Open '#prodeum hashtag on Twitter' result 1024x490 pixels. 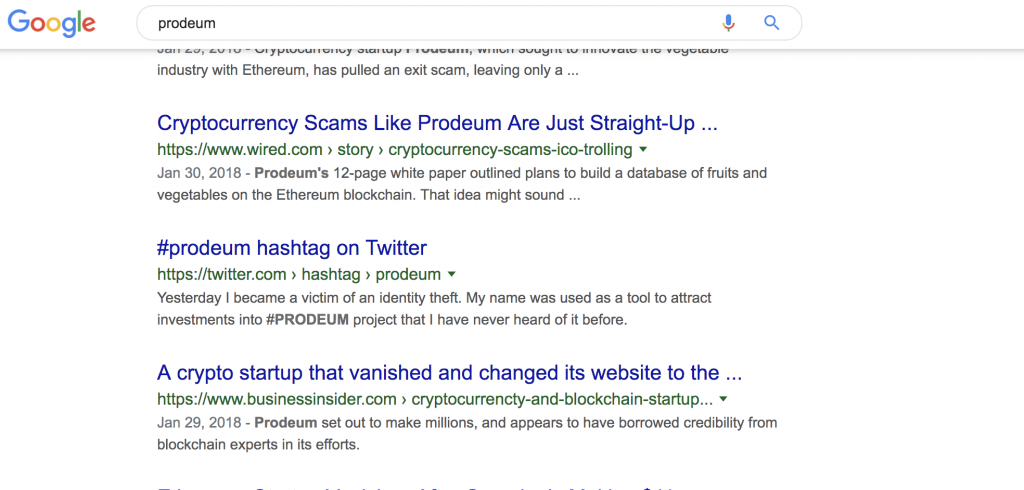point(292,248)
